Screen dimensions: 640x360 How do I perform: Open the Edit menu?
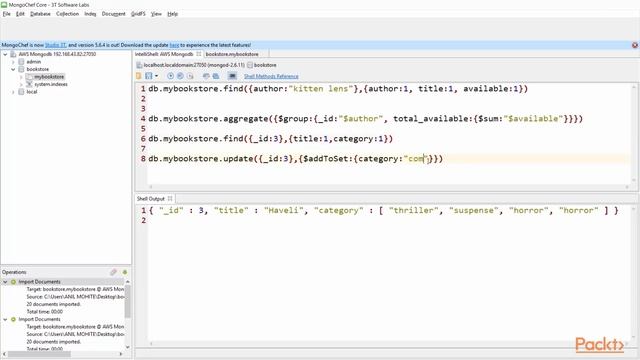pos(20,14)
